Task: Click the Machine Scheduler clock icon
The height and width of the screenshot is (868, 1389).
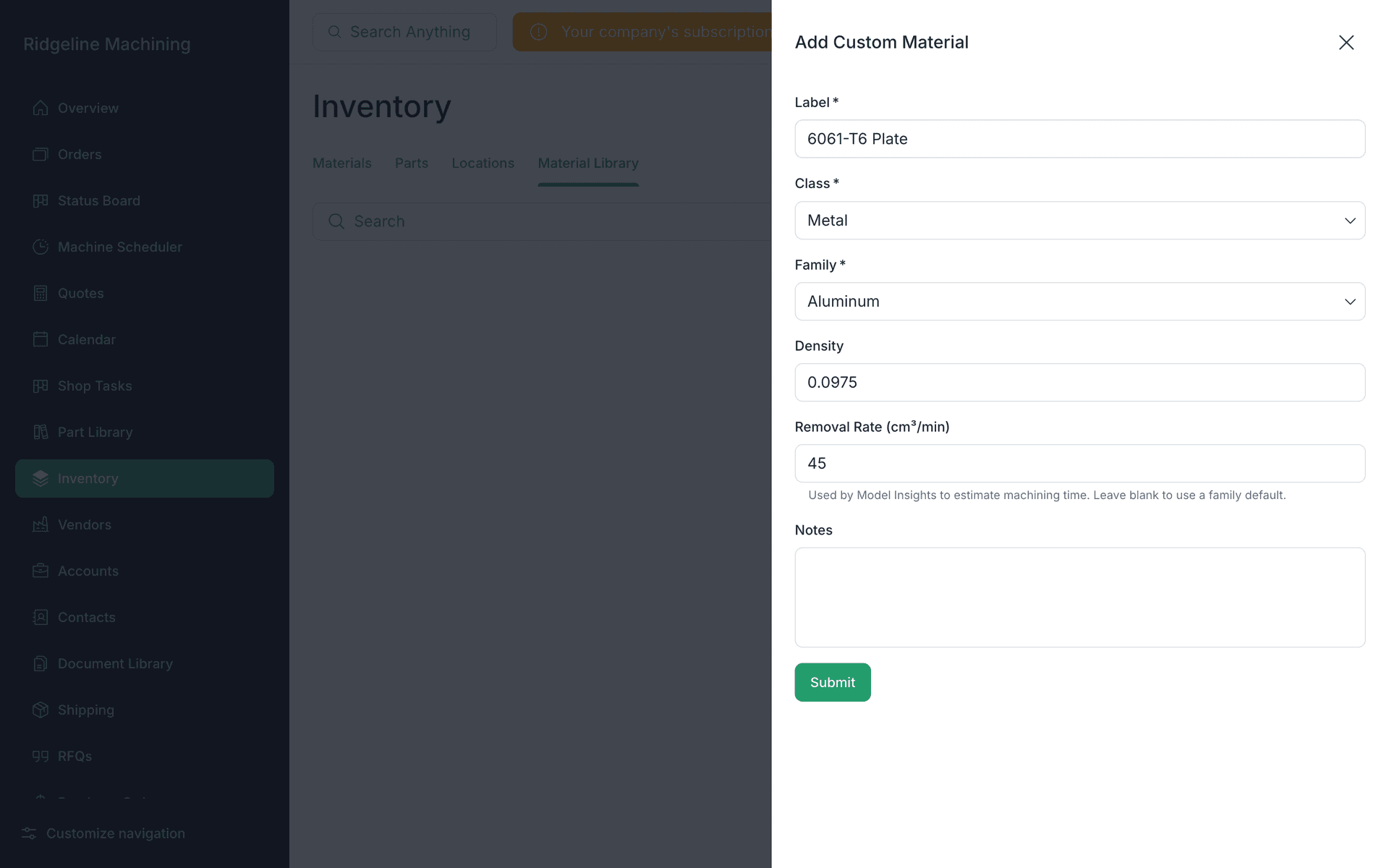Action: point(41,247)
